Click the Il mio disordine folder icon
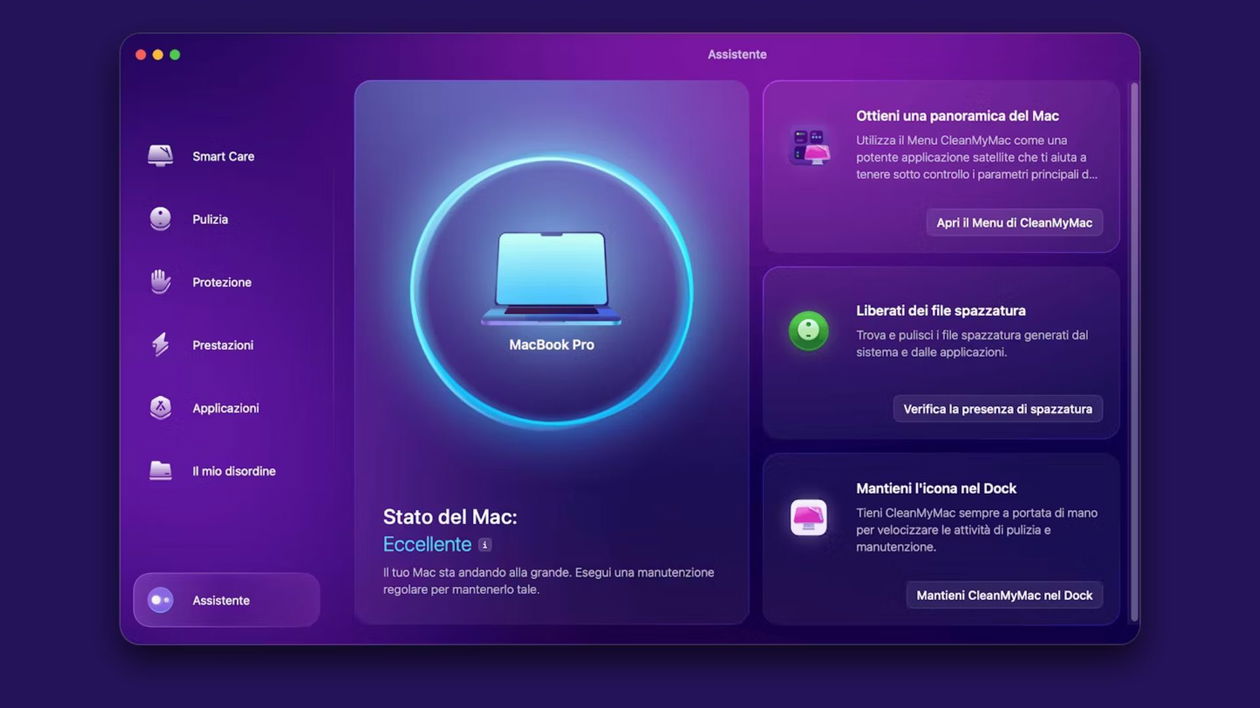The height and width of the screenshot is (708, 1260). point(160,470)
